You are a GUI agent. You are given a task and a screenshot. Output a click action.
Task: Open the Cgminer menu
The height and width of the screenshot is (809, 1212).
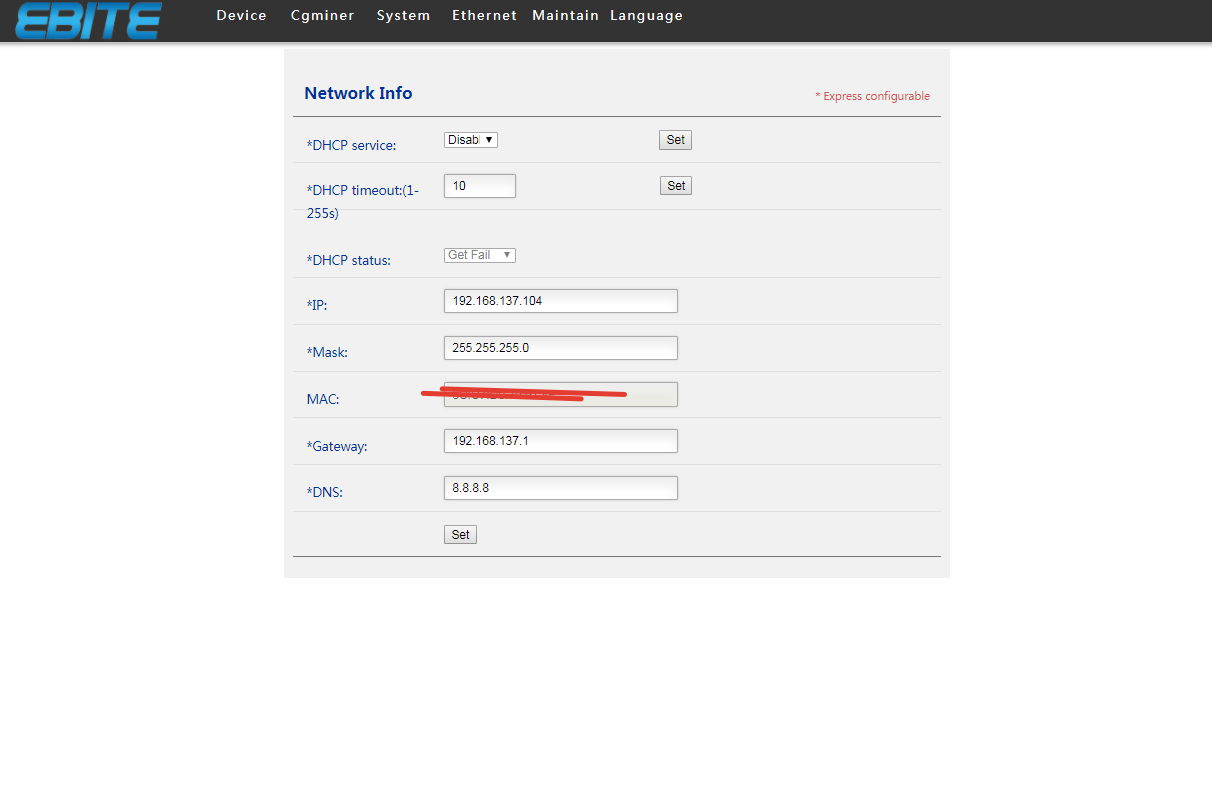tap(322, 16)
